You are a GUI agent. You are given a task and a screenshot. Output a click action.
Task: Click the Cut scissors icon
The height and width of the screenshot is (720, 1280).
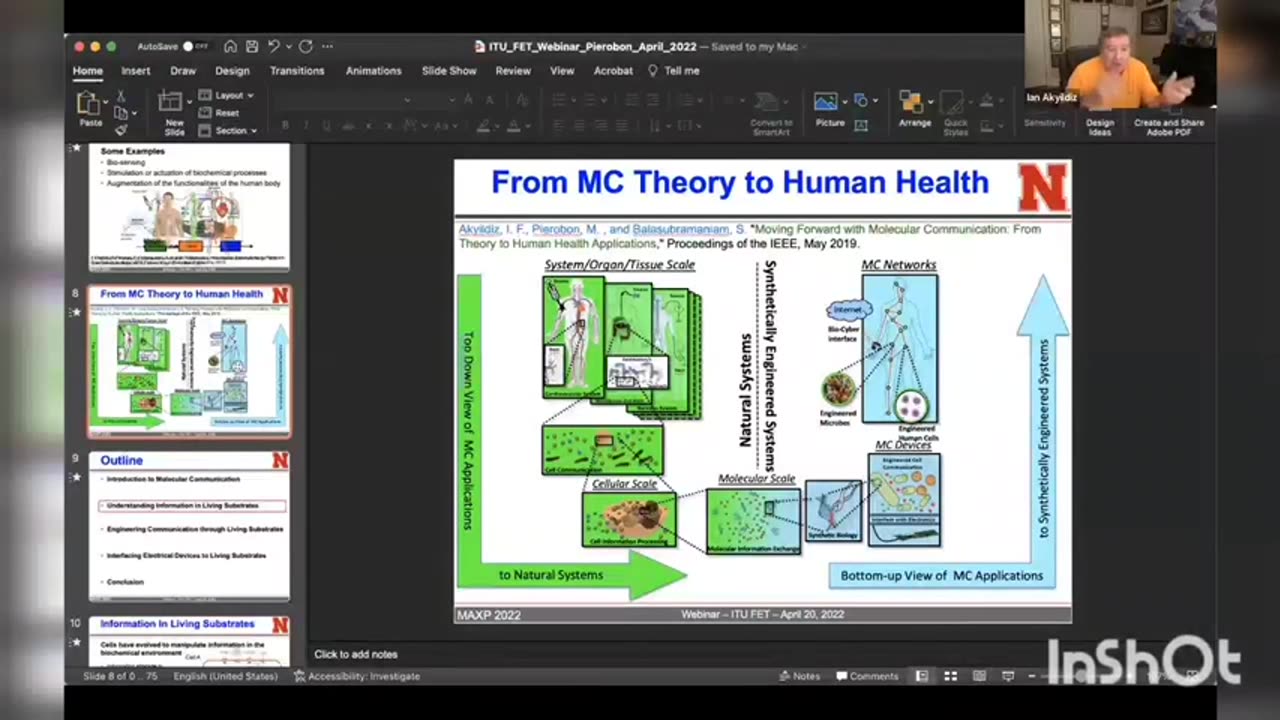[120, 96]
